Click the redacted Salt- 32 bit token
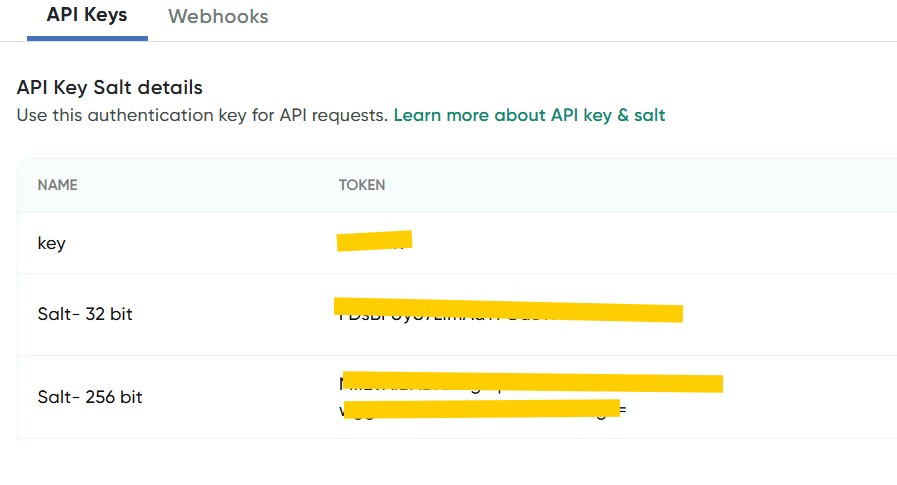The width and height of the screenshot is (897, 485). pyautogui.click(x=508, y=310)
